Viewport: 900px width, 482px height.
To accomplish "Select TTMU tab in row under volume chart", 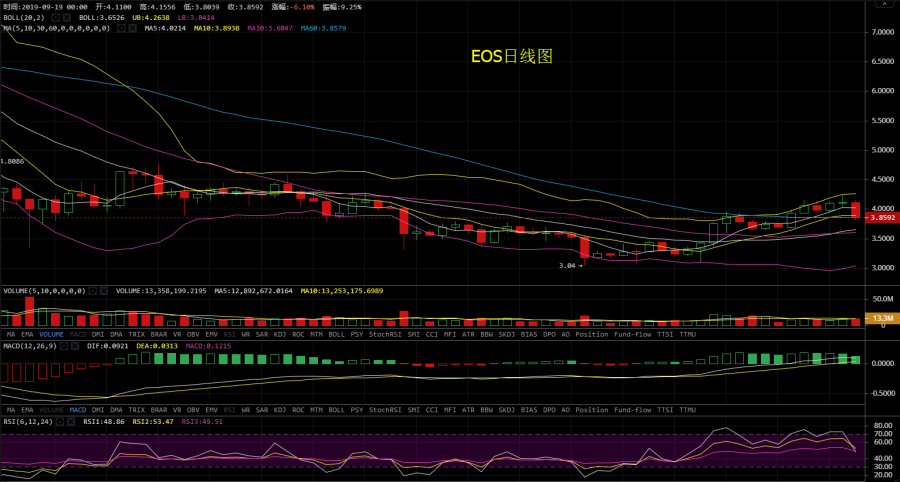I will [x=688, y=334].
